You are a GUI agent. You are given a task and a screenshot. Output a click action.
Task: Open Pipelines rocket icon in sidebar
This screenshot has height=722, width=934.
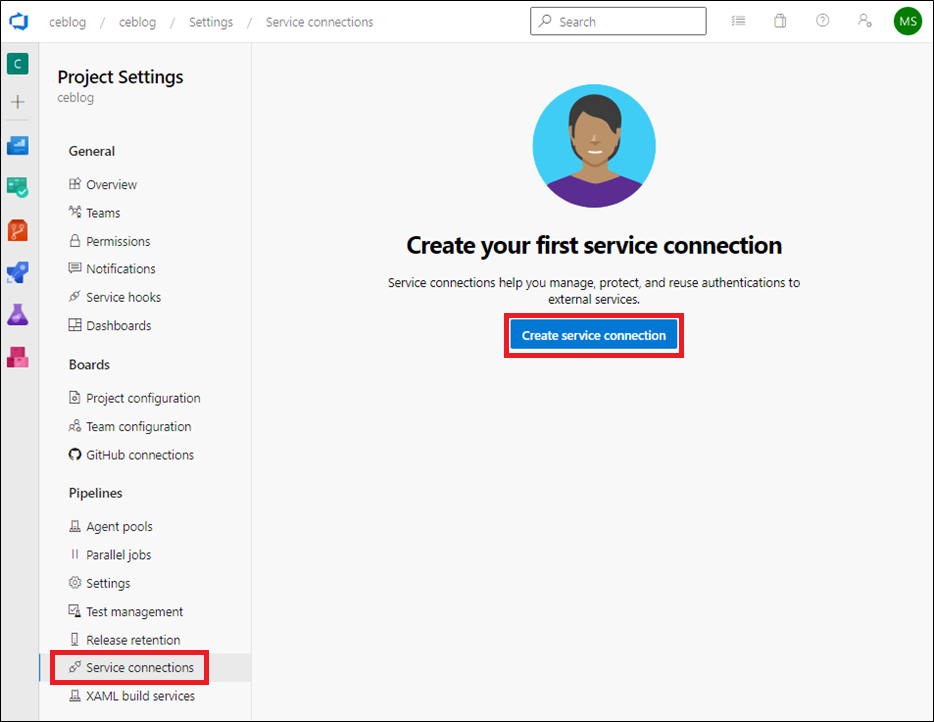pos(17,273)
